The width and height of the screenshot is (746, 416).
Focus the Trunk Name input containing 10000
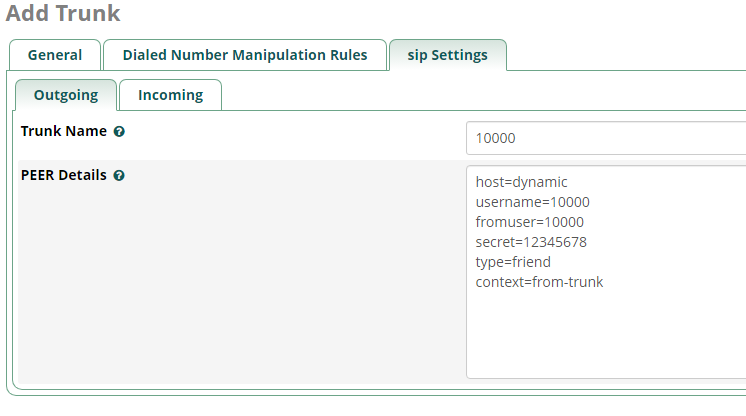pos(606,138)
